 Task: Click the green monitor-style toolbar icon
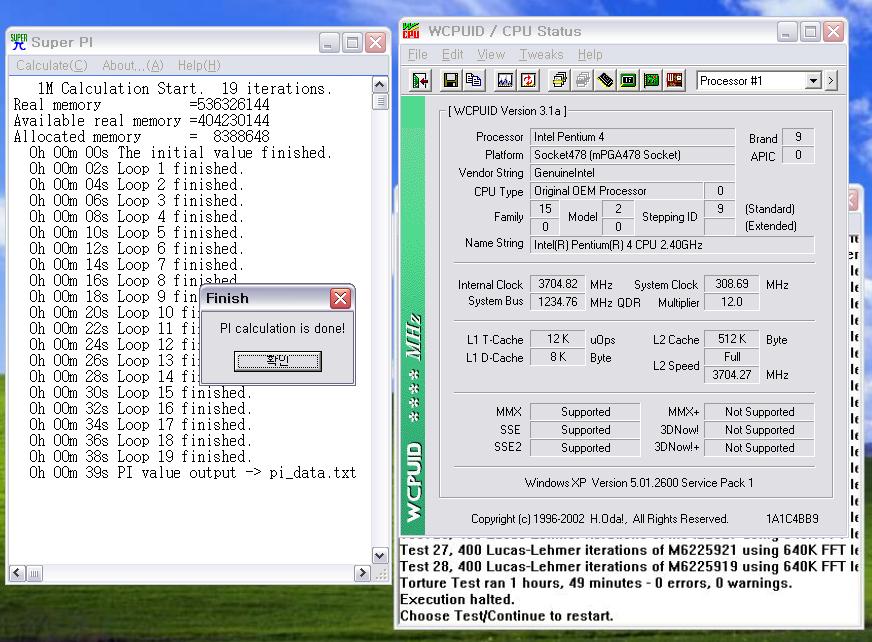628,81
